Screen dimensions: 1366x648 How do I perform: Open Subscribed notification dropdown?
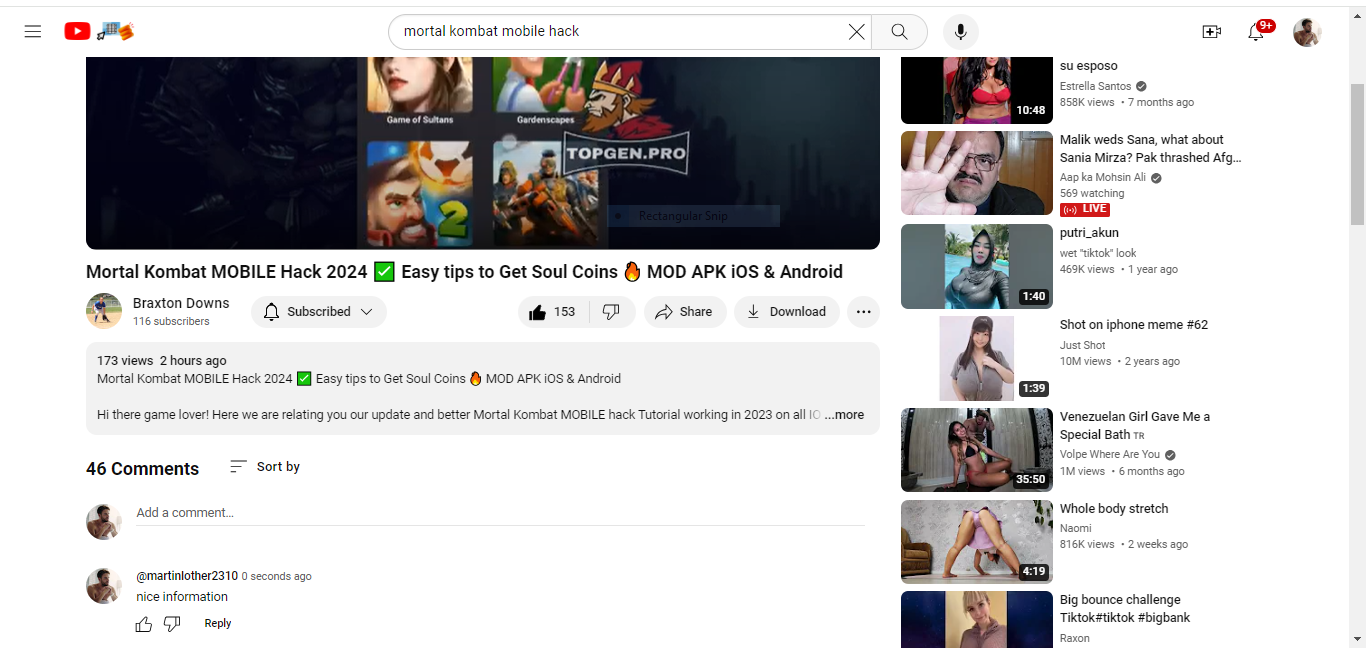pos(319,312)
